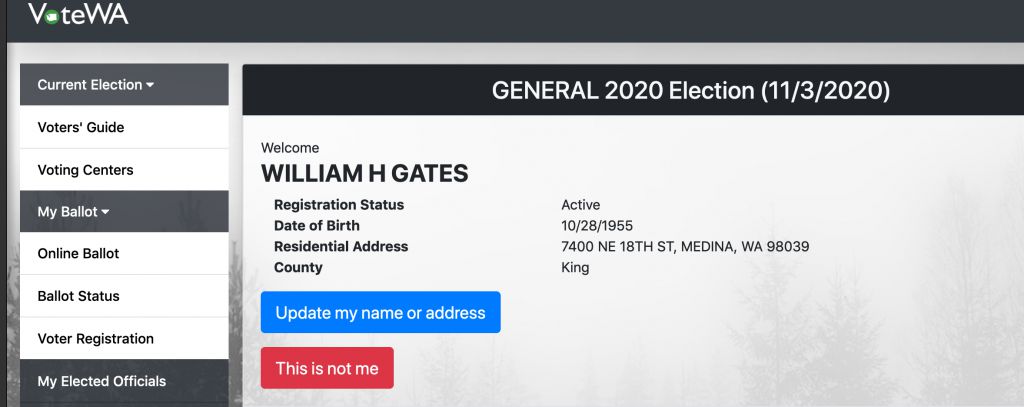Screen dimensions: 1024x407
Task: Select the WILLIAM H GATES name heading
Action: coord(364,173)
